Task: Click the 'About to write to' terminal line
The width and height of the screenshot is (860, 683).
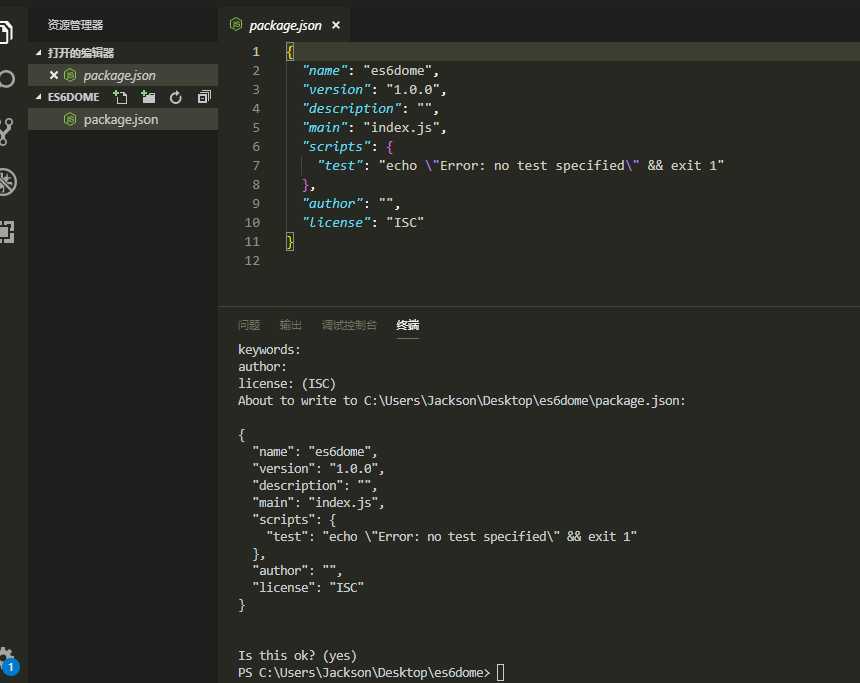Action: [461, 400]
